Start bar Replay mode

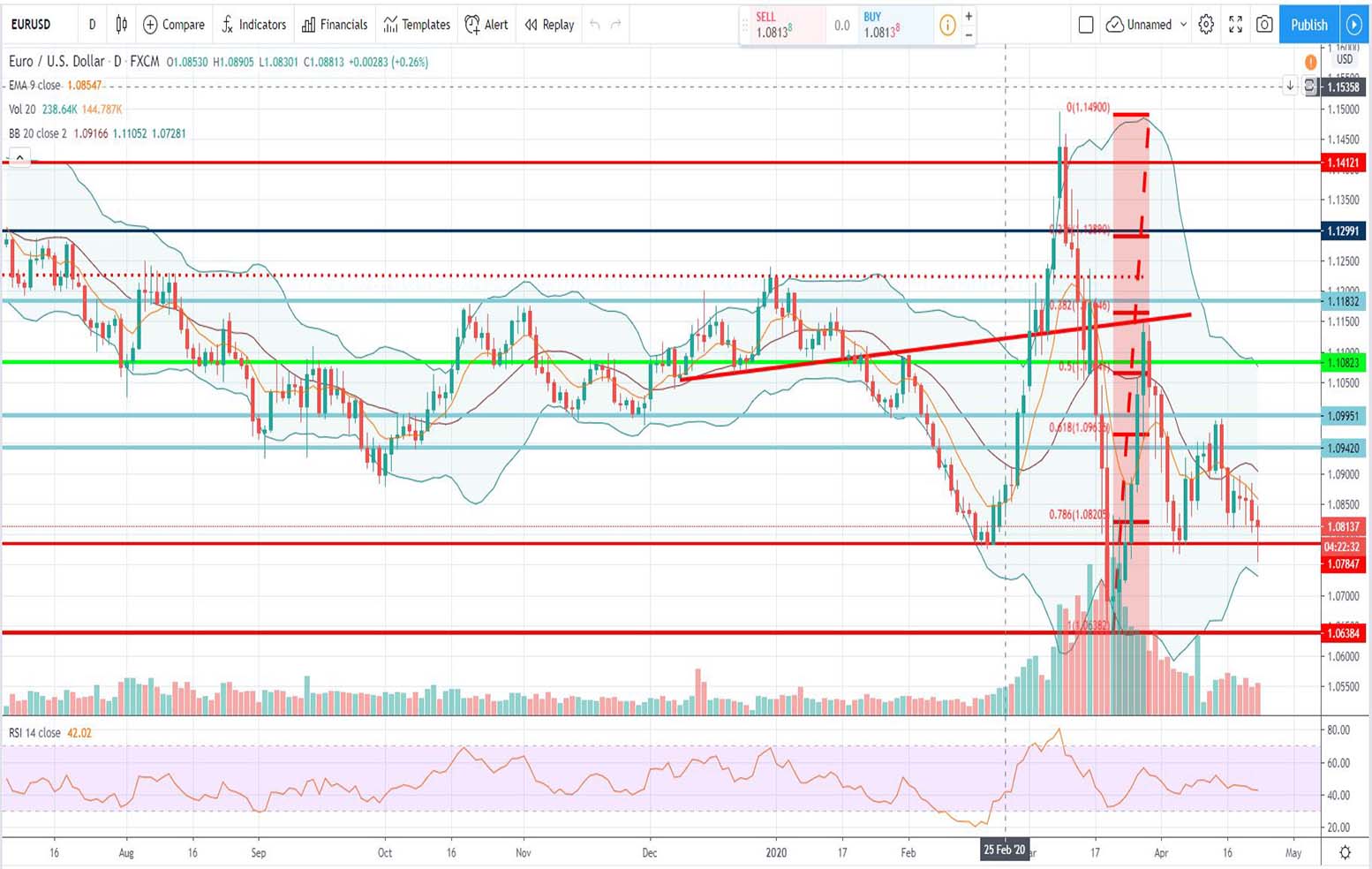(x=549, y=25)
